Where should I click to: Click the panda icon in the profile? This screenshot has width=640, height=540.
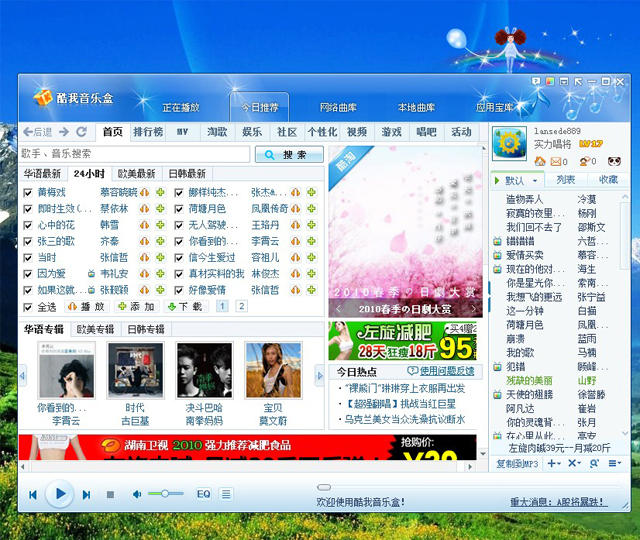point(614,161)
